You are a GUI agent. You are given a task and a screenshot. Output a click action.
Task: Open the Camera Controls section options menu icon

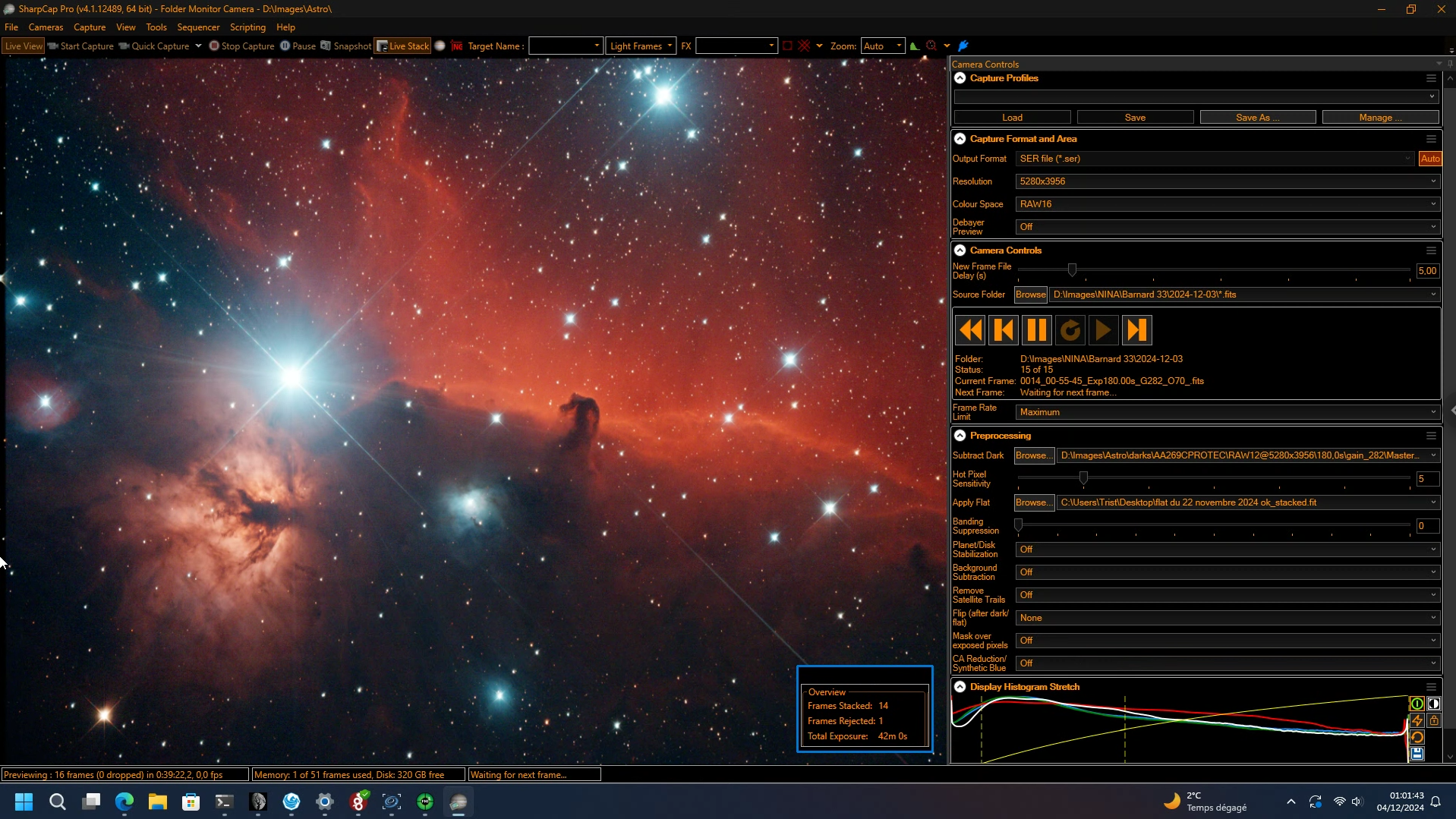[1431, 250]
